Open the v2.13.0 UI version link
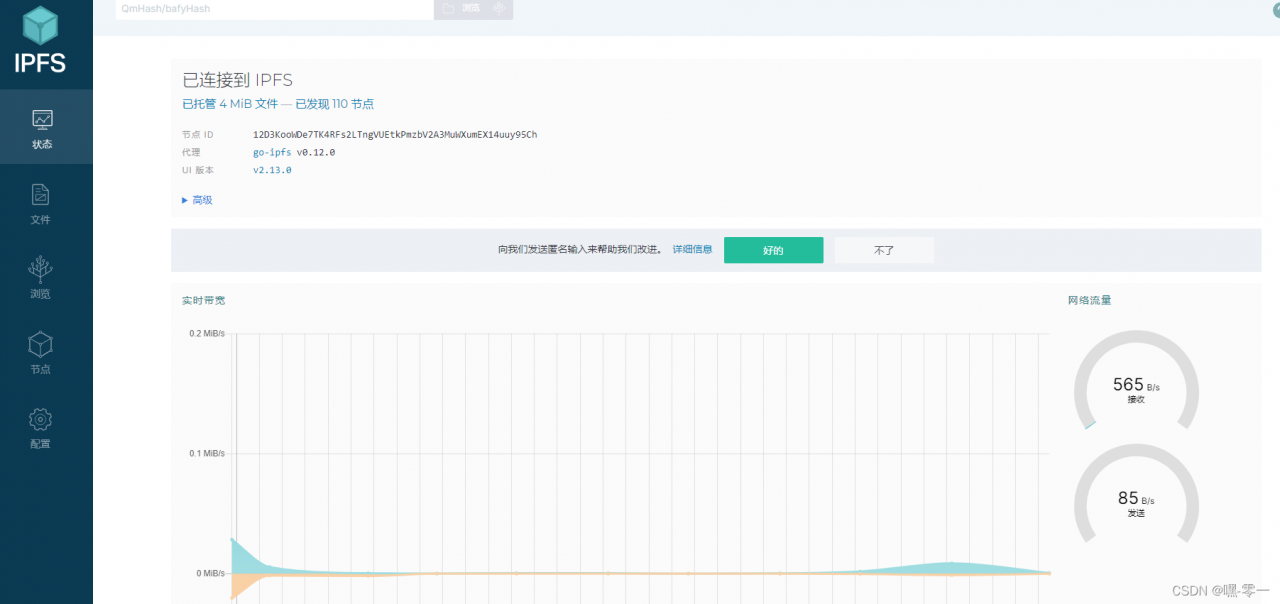 (272, 170)
